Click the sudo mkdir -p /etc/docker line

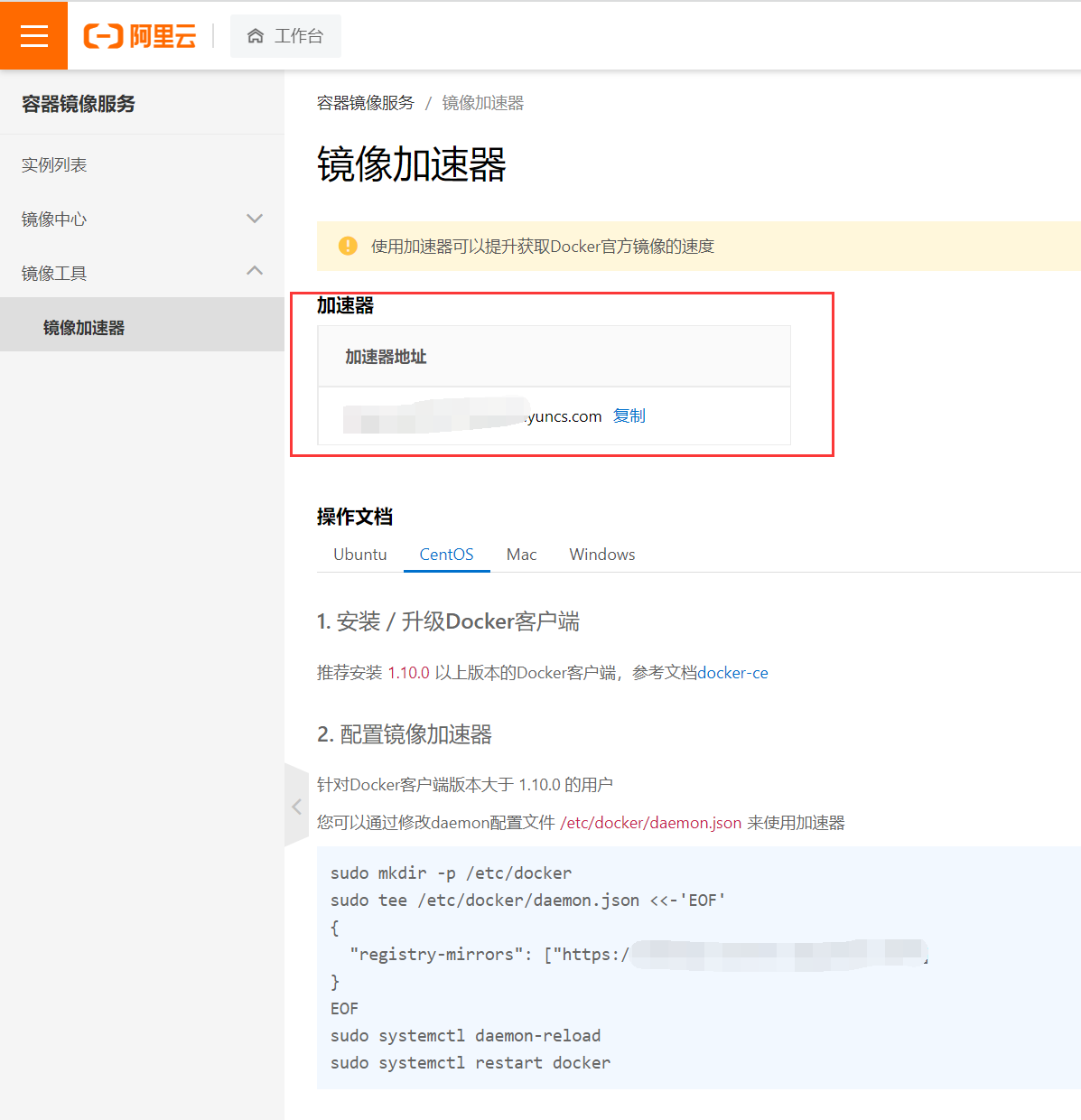click(x=452, y=873)
